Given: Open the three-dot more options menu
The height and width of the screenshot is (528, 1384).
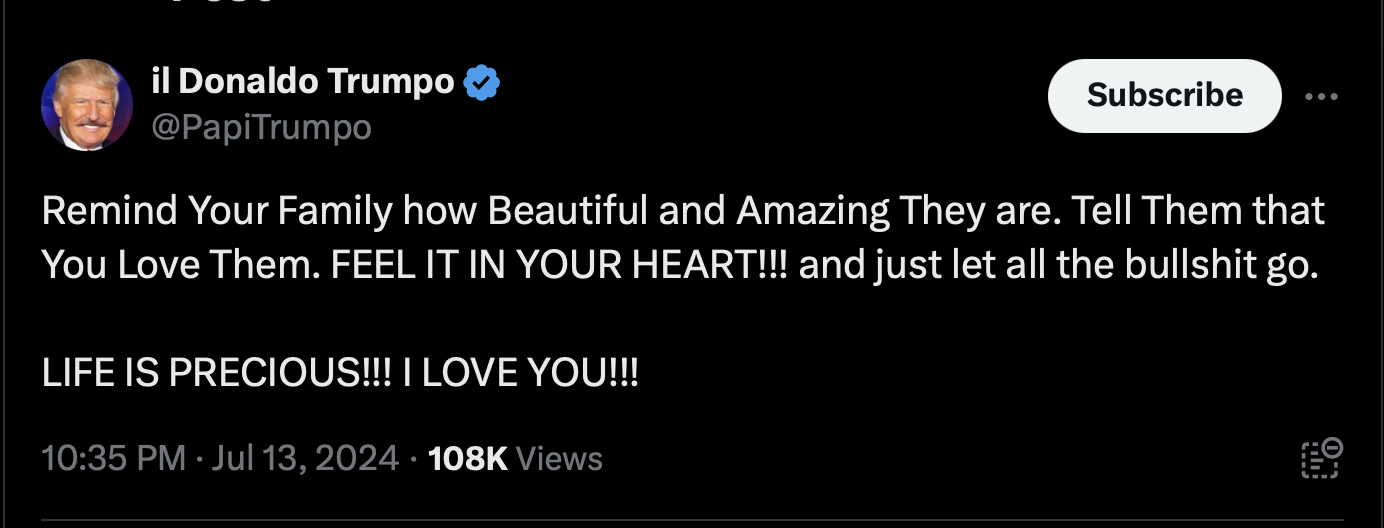Looking at the screenshot, I should (x=1322, y=97).
